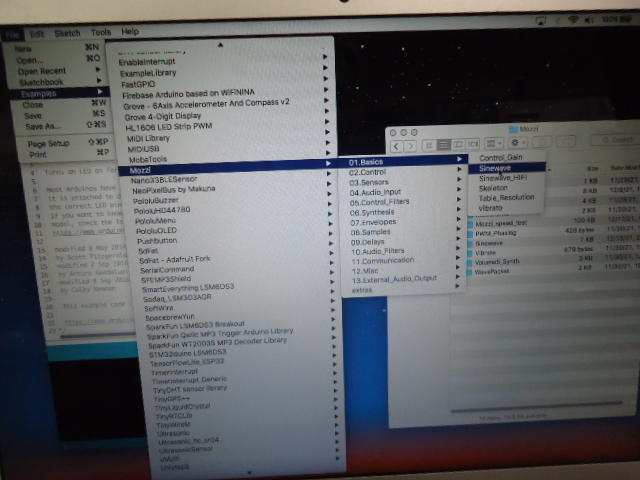This screenshot has width=640, height=480.
Task: Open the 04.Audio_Input submenu
Action: click(x=404, y=192)
